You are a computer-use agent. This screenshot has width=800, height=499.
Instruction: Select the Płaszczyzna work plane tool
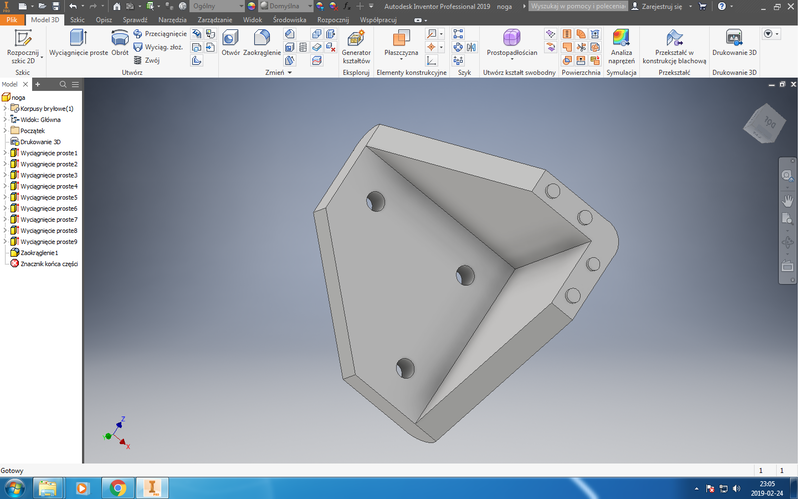(401, 44)
